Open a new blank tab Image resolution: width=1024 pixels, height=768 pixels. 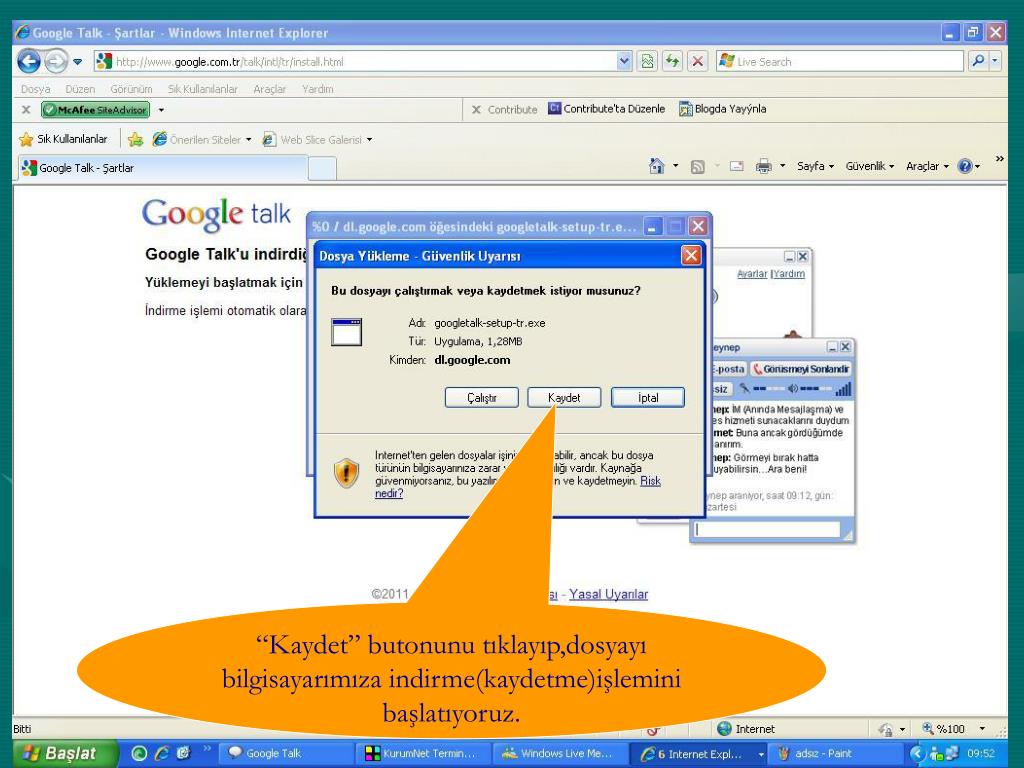click(x=322, y=168)
